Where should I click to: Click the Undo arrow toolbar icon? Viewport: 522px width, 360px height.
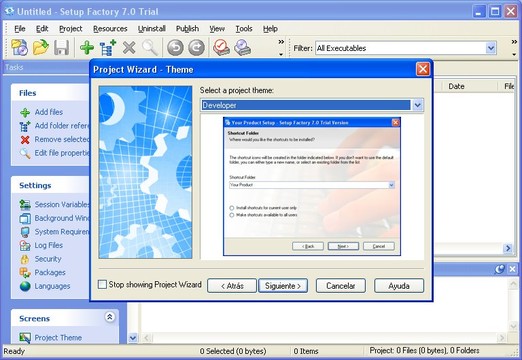(x=175, y=48)
